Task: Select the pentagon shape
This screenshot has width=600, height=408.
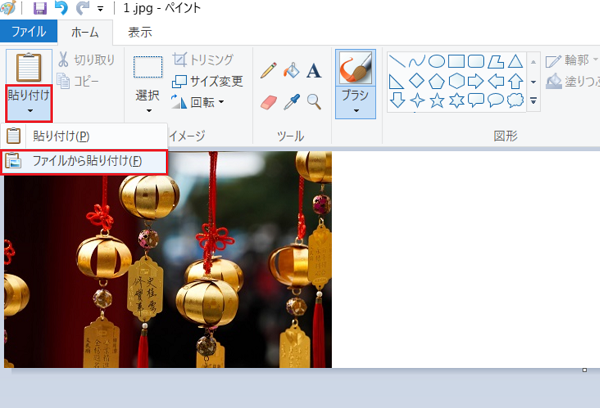Action: pyautogui.click(x=436, y=81)
